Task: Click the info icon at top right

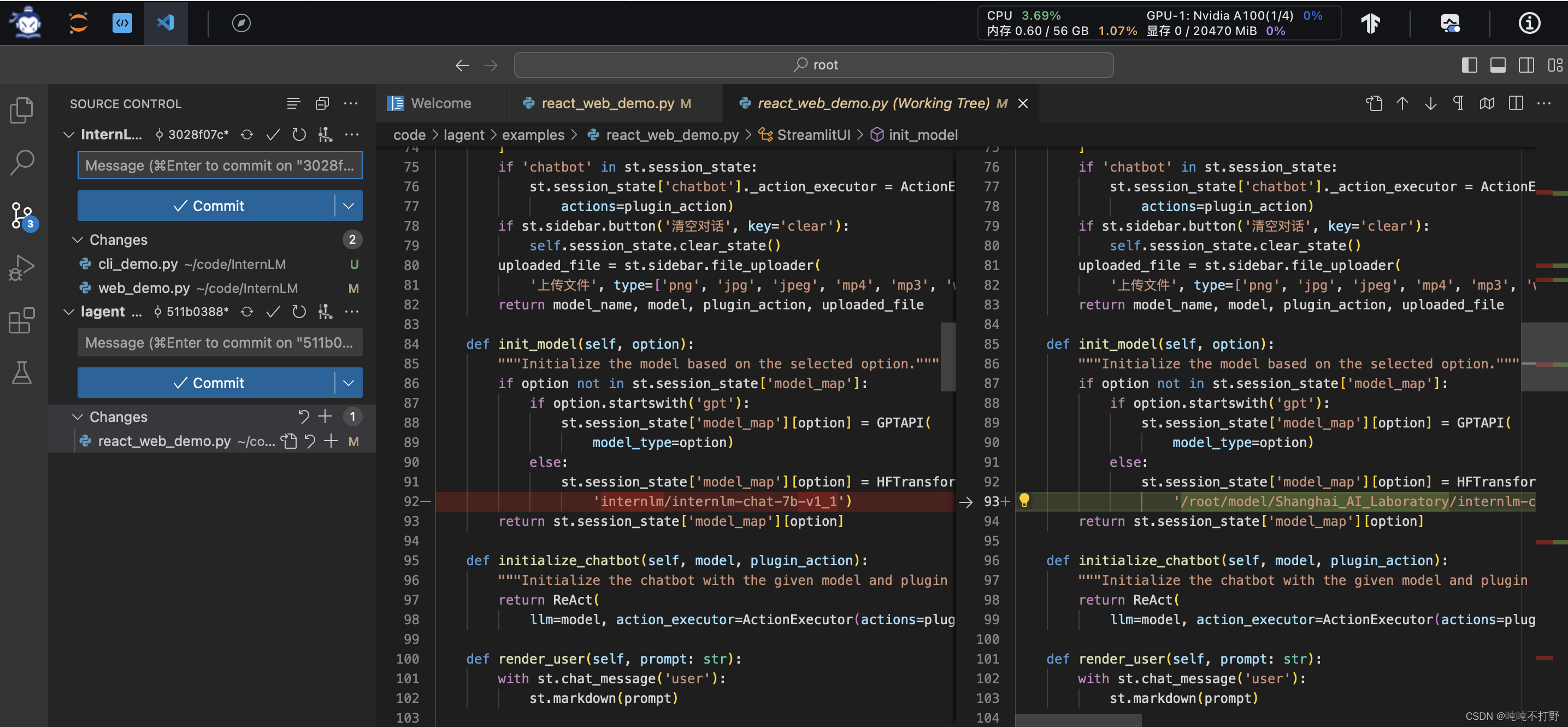Action: point(1529,23)
